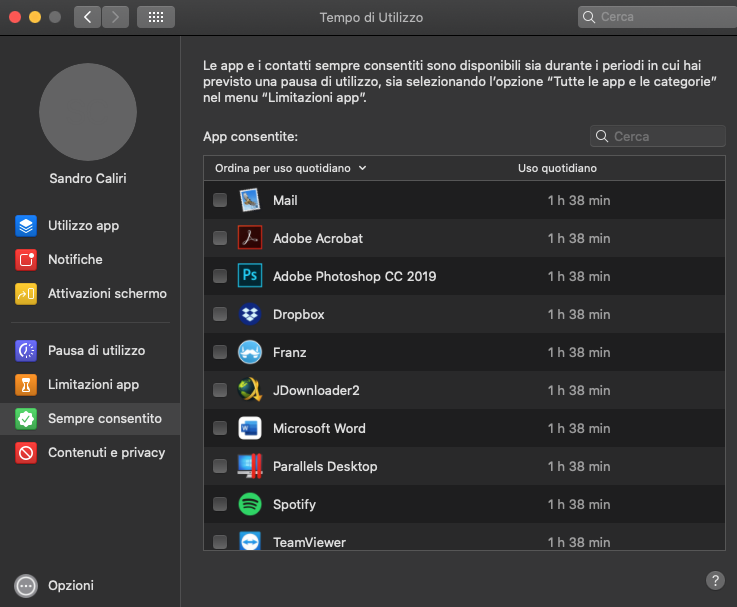This screenshot has height=607, width=737.
Task: Click the JDownloader2 icon
Action: coord(250,390)
